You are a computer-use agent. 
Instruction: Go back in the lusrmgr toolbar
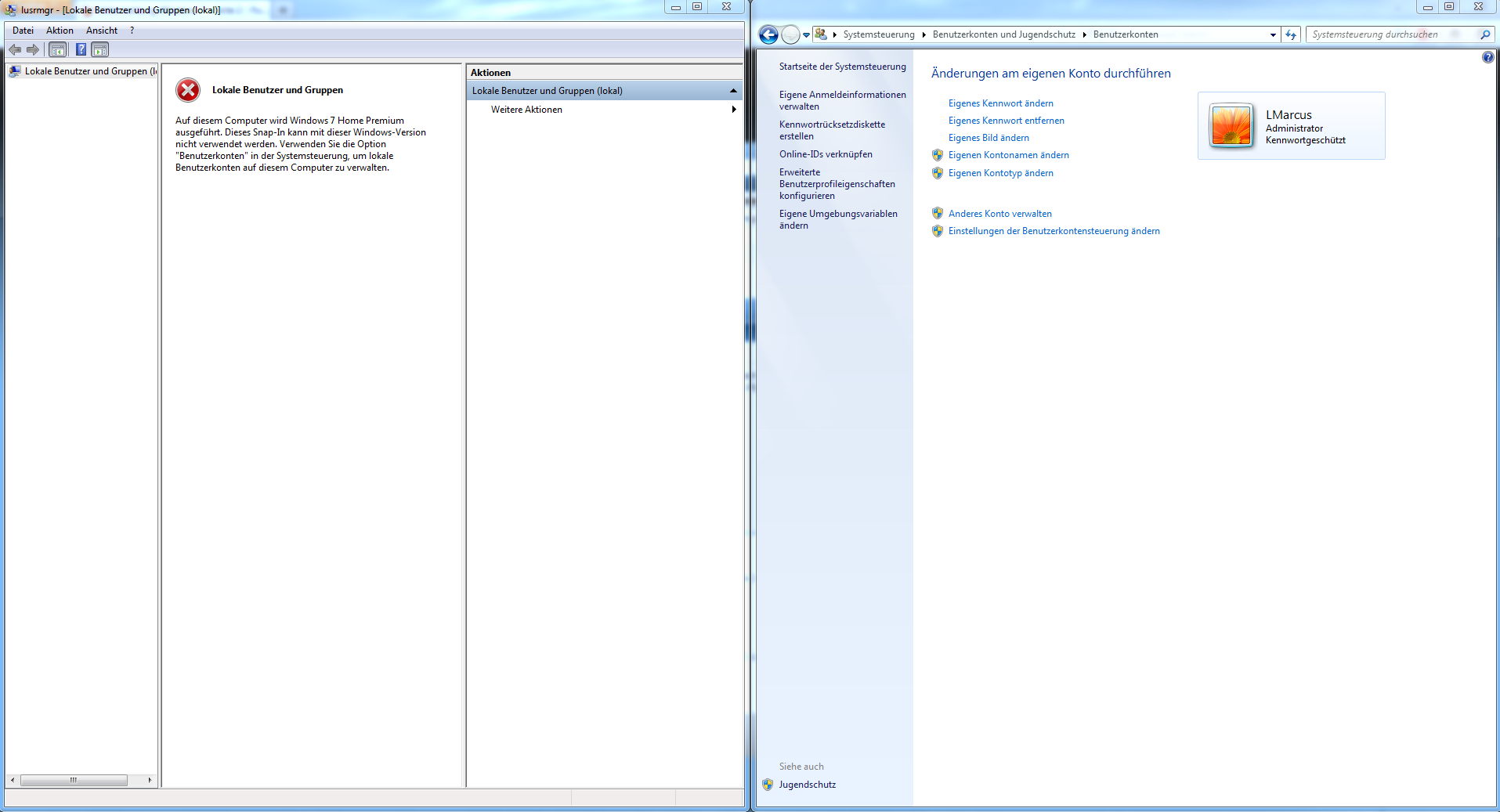coord(15,50)
